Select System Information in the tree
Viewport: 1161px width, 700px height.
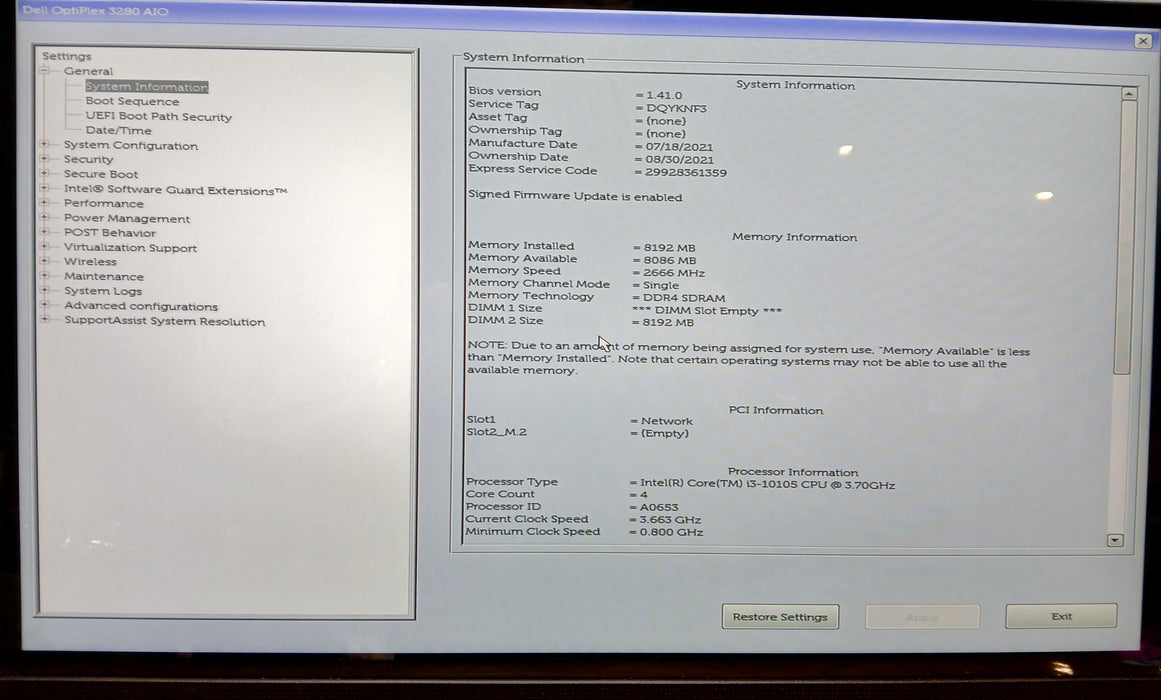coord(147,87)
